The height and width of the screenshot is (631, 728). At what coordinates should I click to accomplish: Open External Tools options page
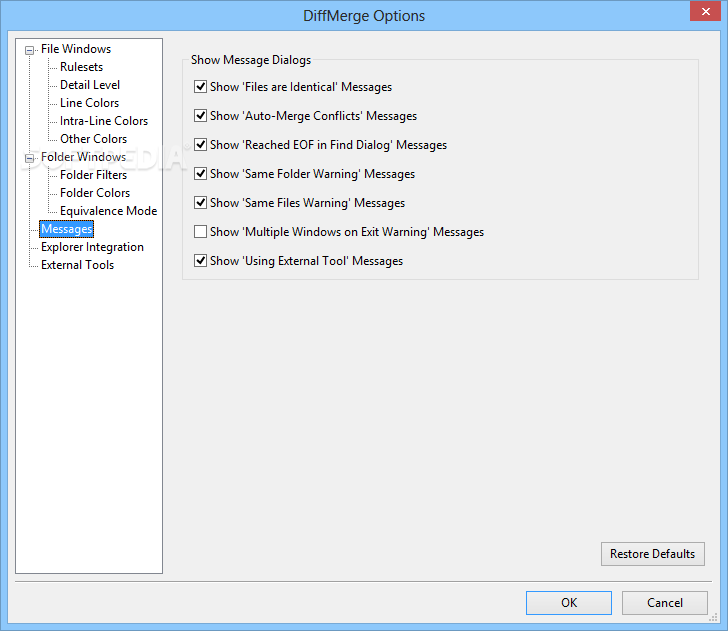coord(77,265)
